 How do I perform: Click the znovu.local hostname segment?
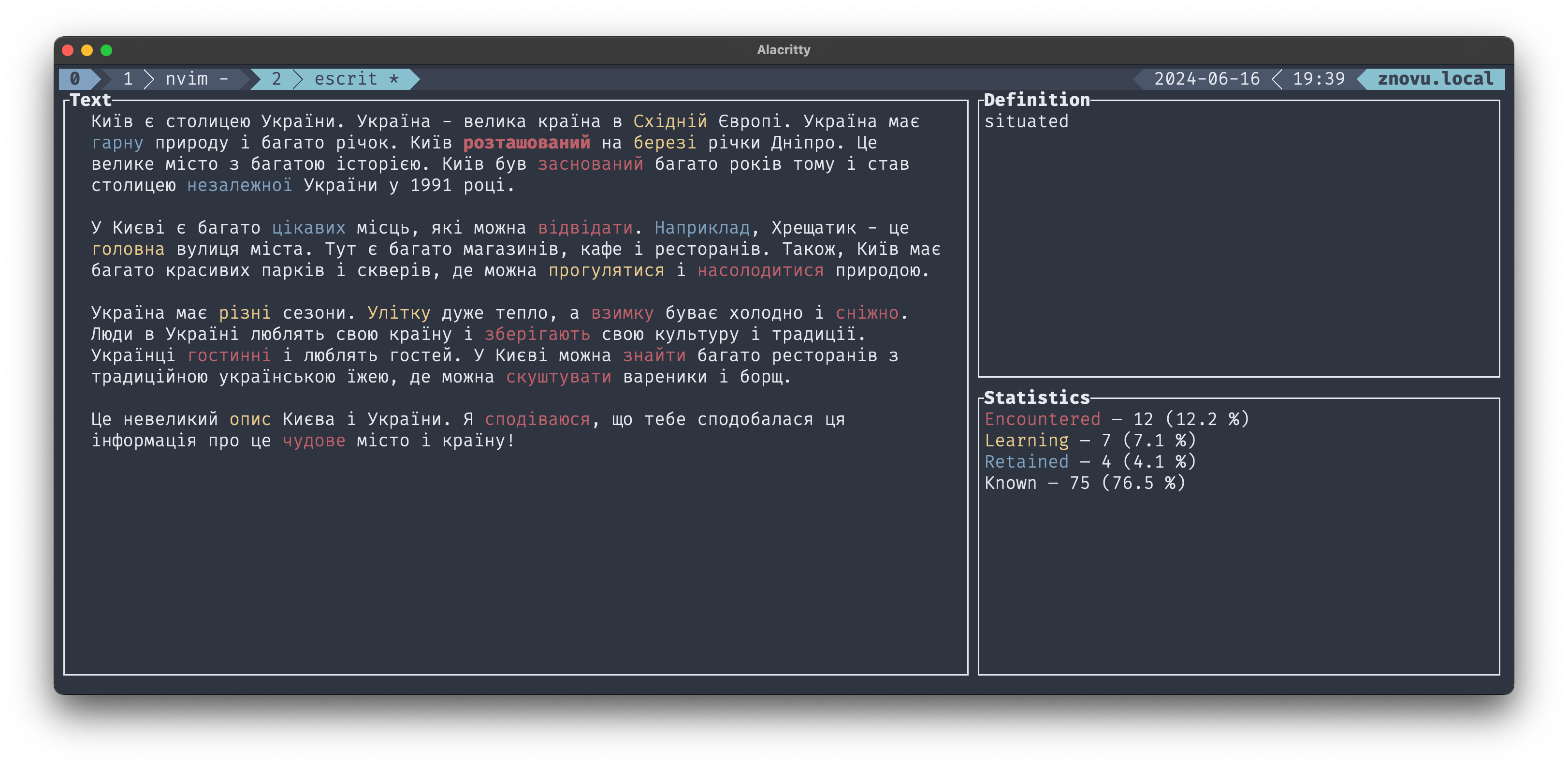pyautogui.click(x=1435, y=79)
